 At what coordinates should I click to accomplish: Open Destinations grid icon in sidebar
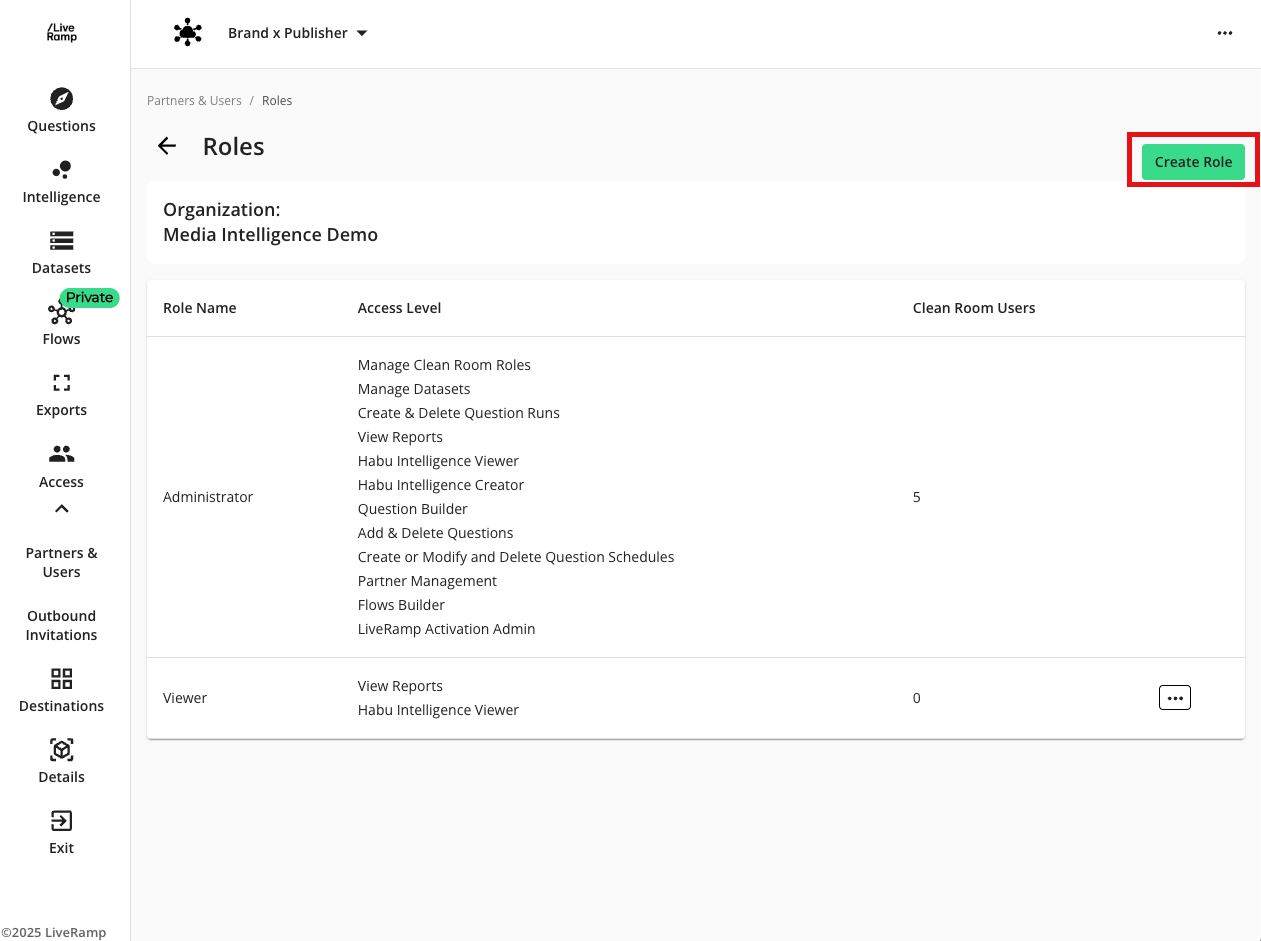tap(61, 679)
